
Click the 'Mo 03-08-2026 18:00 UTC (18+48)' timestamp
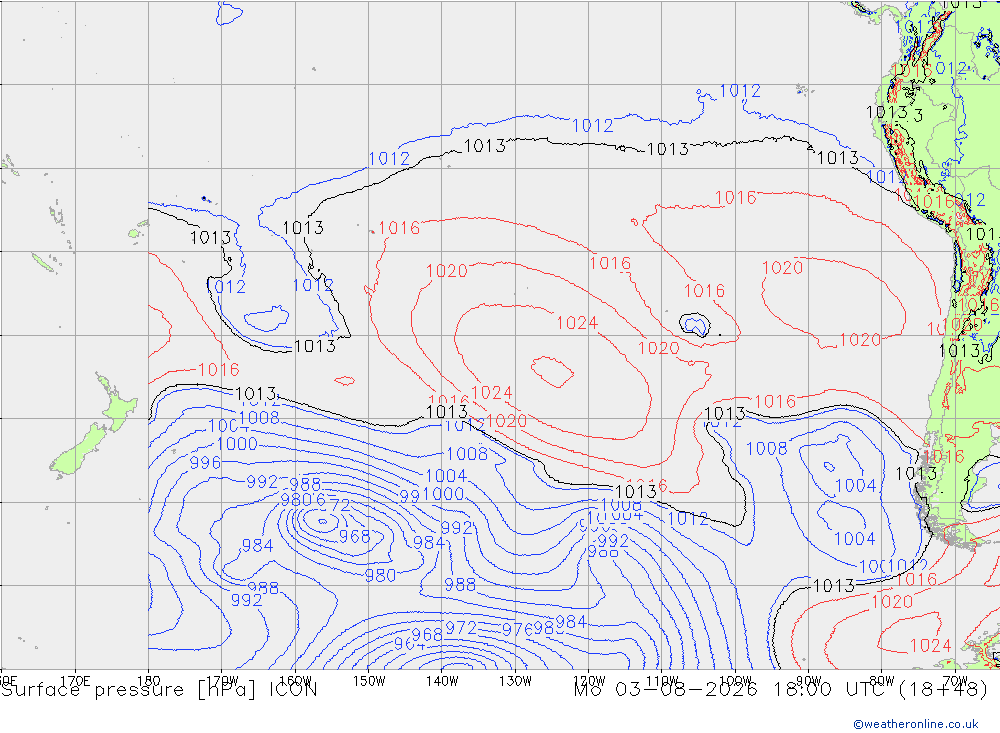(781, 690)
